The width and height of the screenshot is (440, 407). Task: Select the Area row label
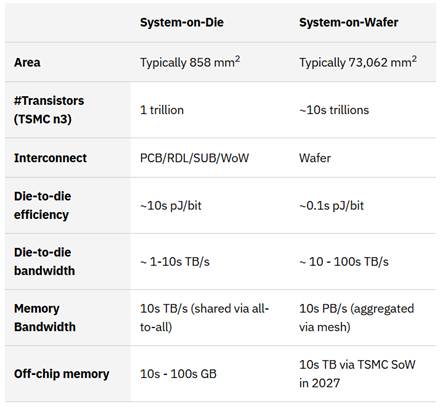coord(27,62)
